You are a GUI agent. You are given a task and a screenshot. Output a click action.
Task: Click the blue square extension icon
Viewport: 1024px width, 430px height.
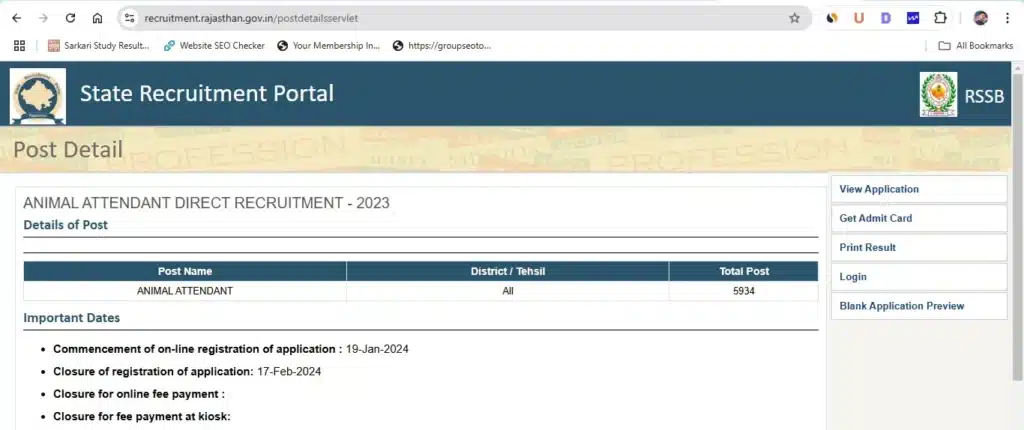click(x=913, y=18)
